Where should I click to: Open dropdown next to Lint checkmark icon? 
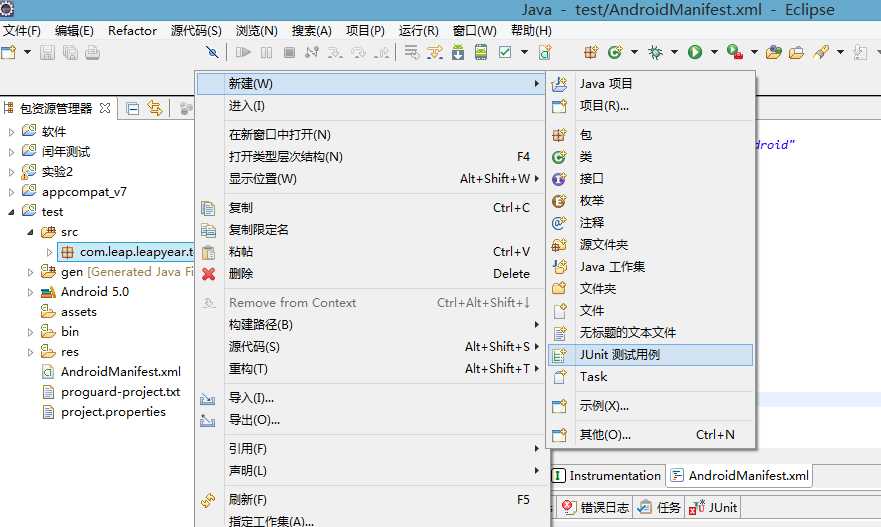[x=524, y=53]
